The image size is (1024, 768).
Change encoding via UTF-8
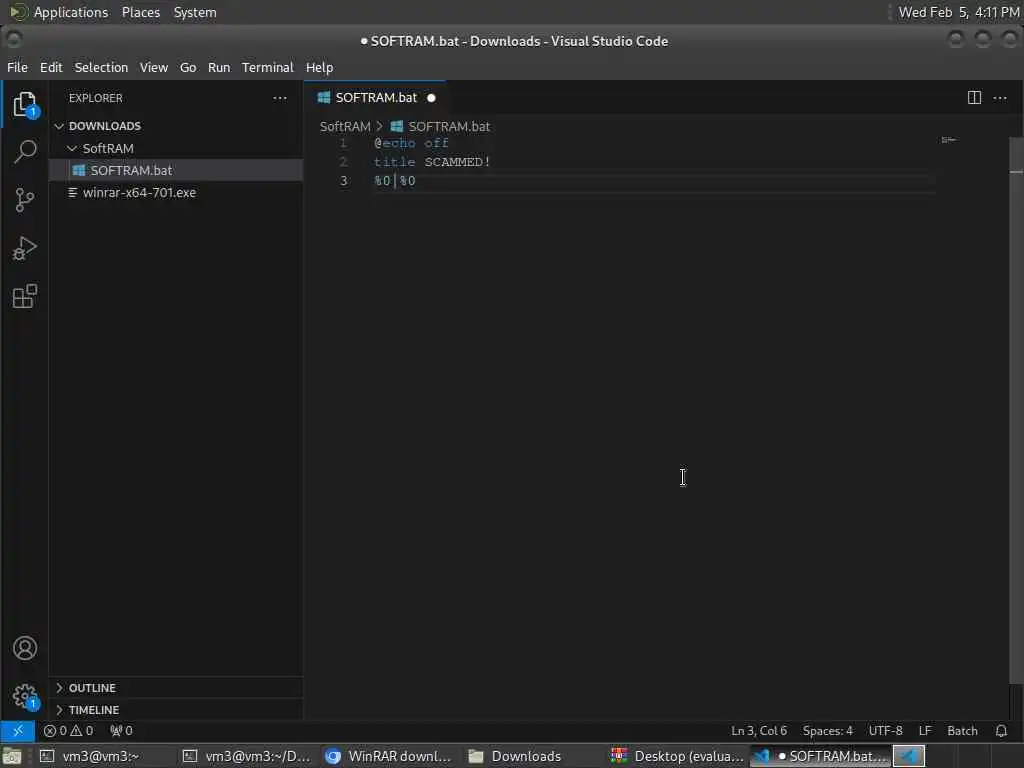(x=886, y=731)
